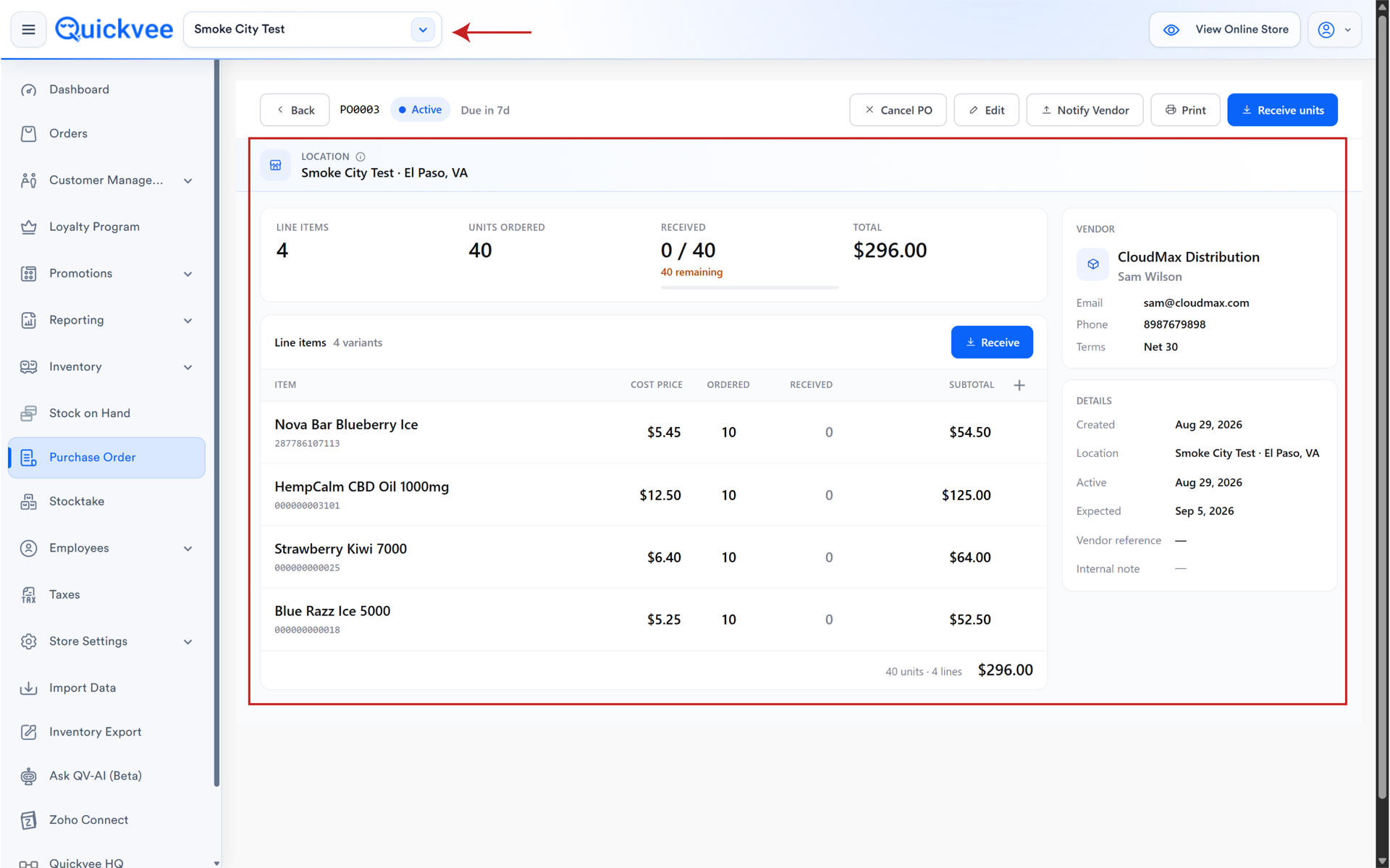This screenshot has height=868, width=1390.
Task: Click the eye icon for online store
Action: click(x=1171, y=30)
